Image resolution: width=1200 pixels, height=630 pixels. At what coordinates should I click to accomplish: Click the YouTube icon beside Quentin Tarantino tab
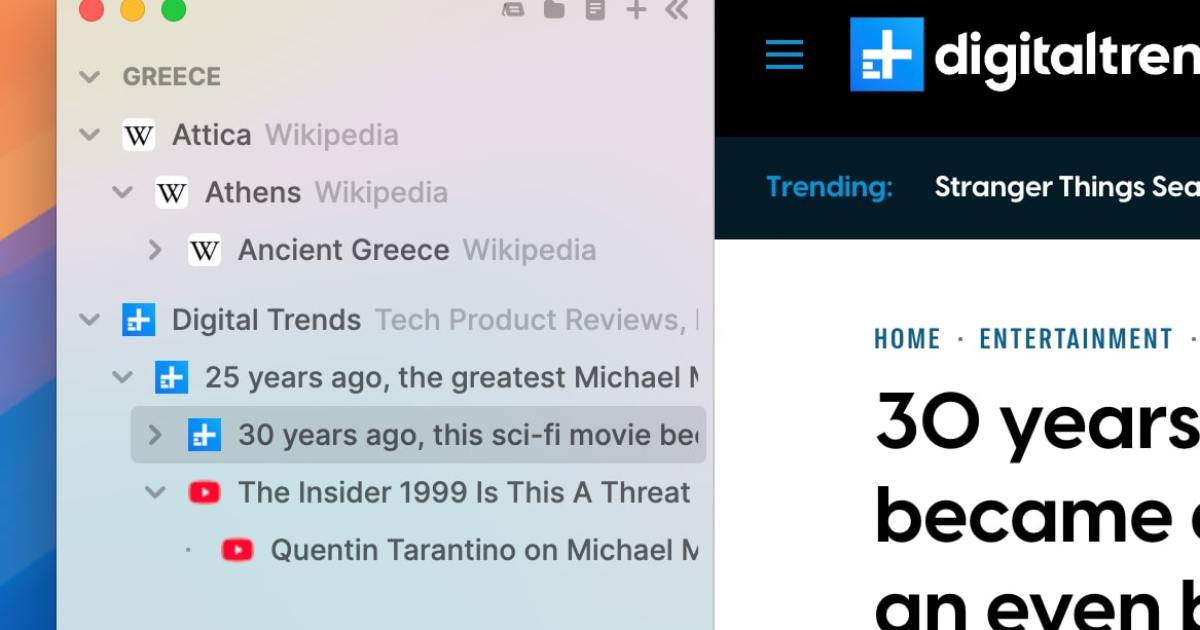237,550
